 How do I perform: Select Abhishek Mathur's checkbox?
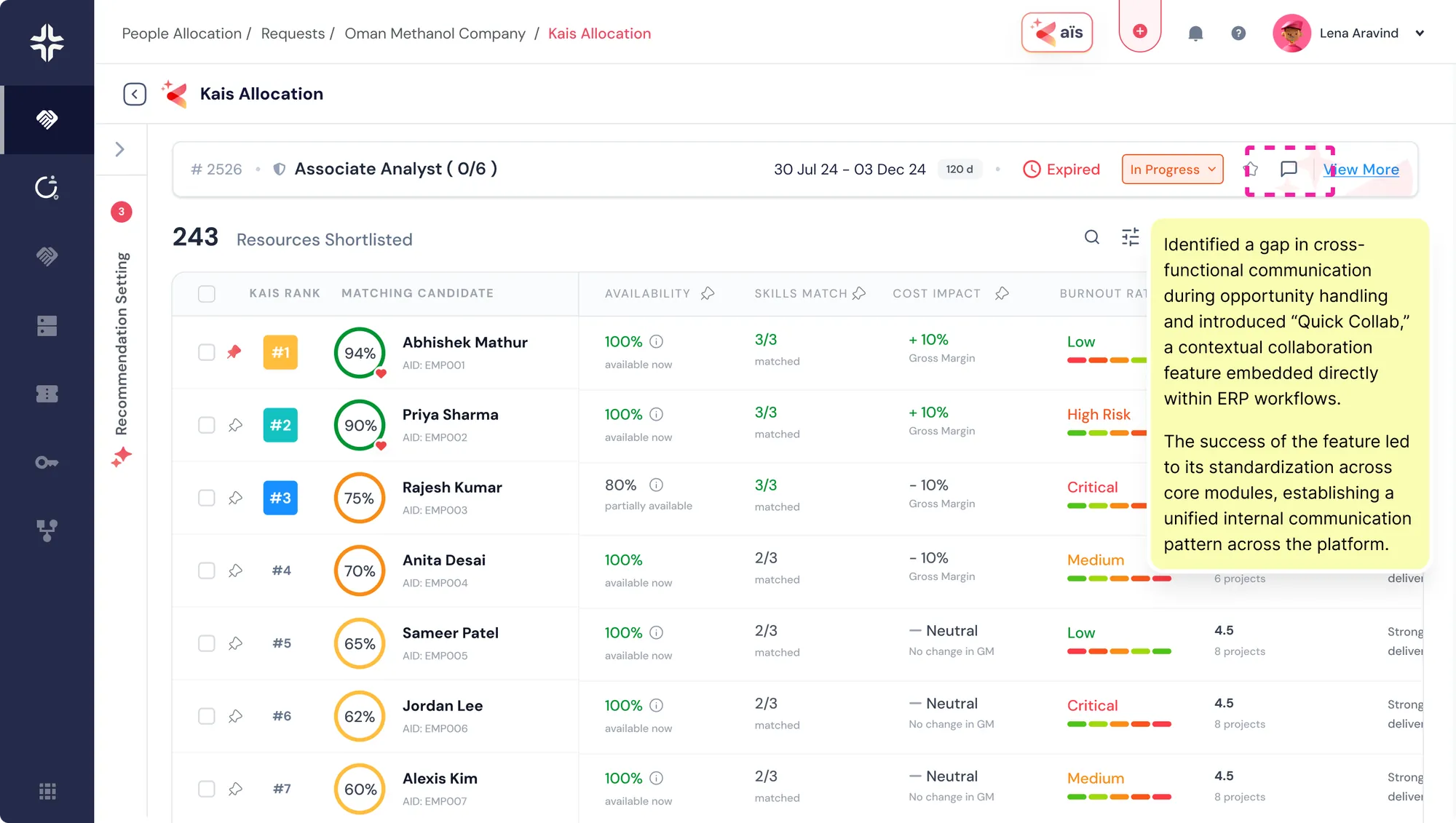point(207,352)
